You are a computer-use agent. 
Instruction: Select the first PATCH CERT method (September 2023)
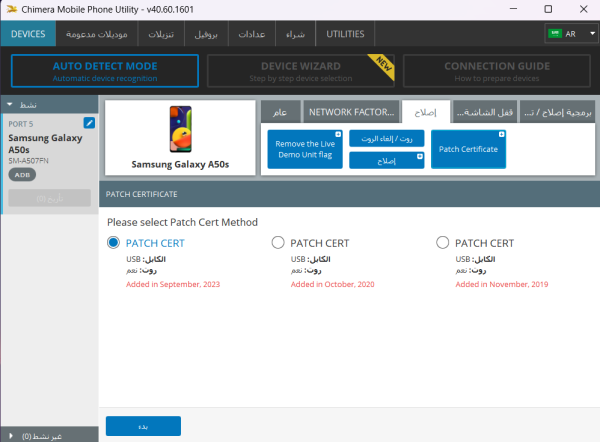(x=113, y=242)
